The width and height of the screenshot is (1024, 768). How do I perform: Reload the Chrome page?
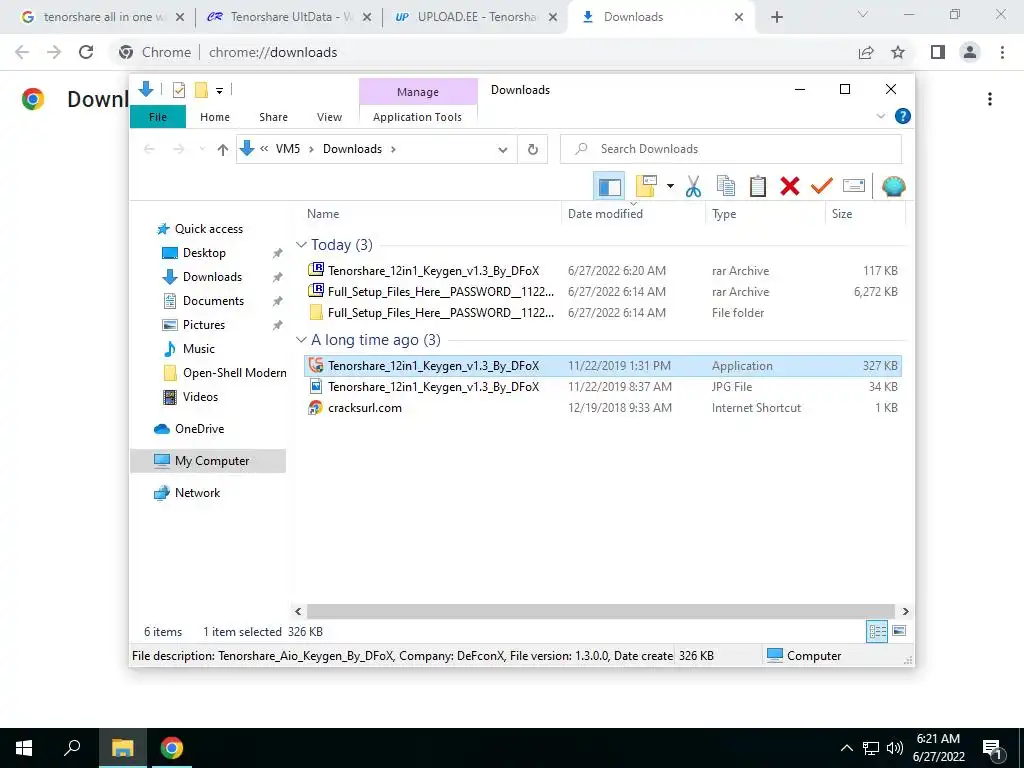pyautogui.click(x=86, y=52)
